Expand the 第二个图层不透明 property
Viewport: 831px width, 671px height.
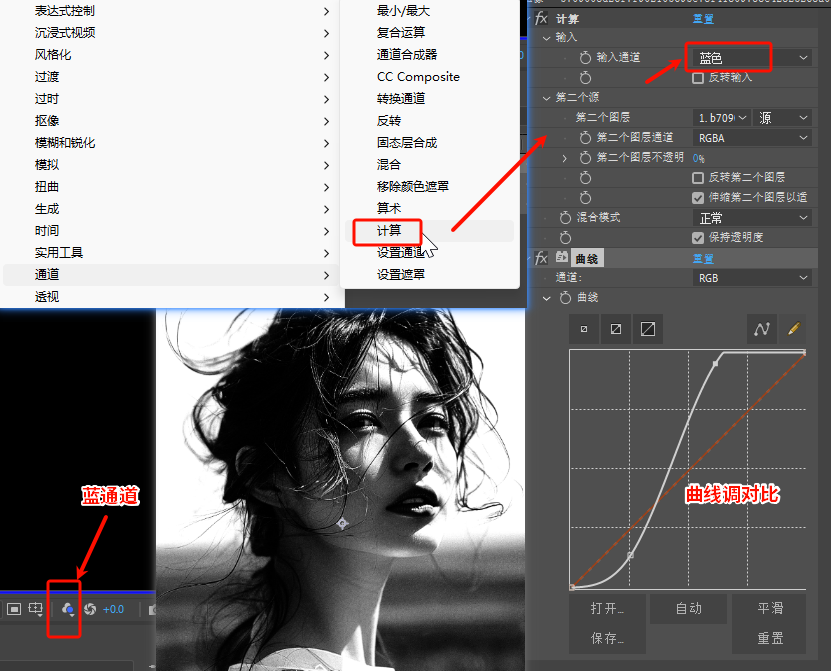[x=564, y=158]
